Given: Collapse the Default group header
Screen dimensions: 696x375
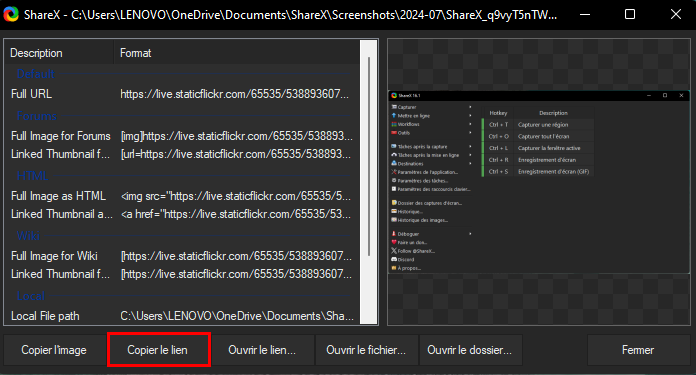Looking at the screenshot, I should (x=36, y=74).
